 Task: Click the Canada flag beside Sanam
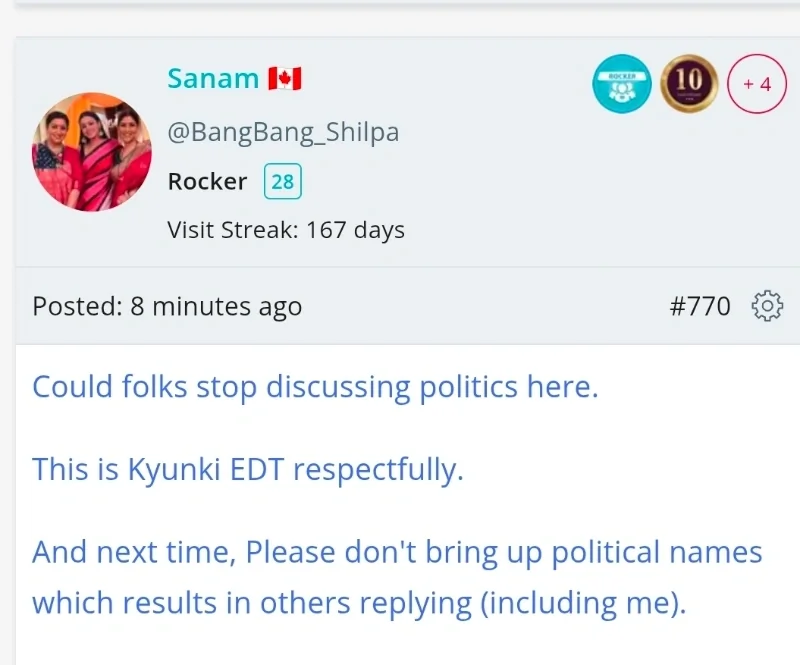[x=285, y=79]
